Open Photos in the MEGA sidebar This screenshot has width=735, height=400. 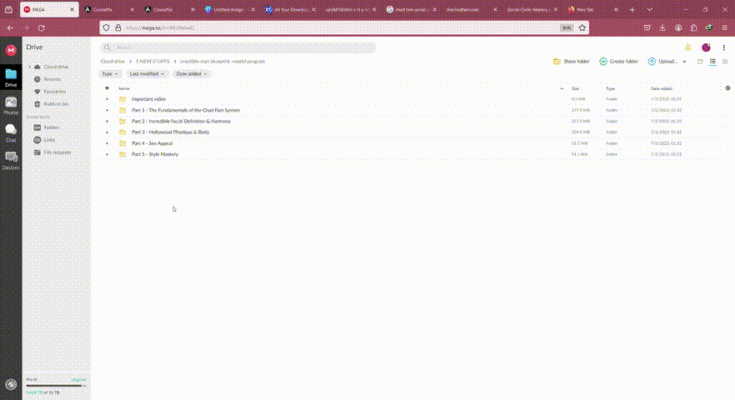(11, 104)
